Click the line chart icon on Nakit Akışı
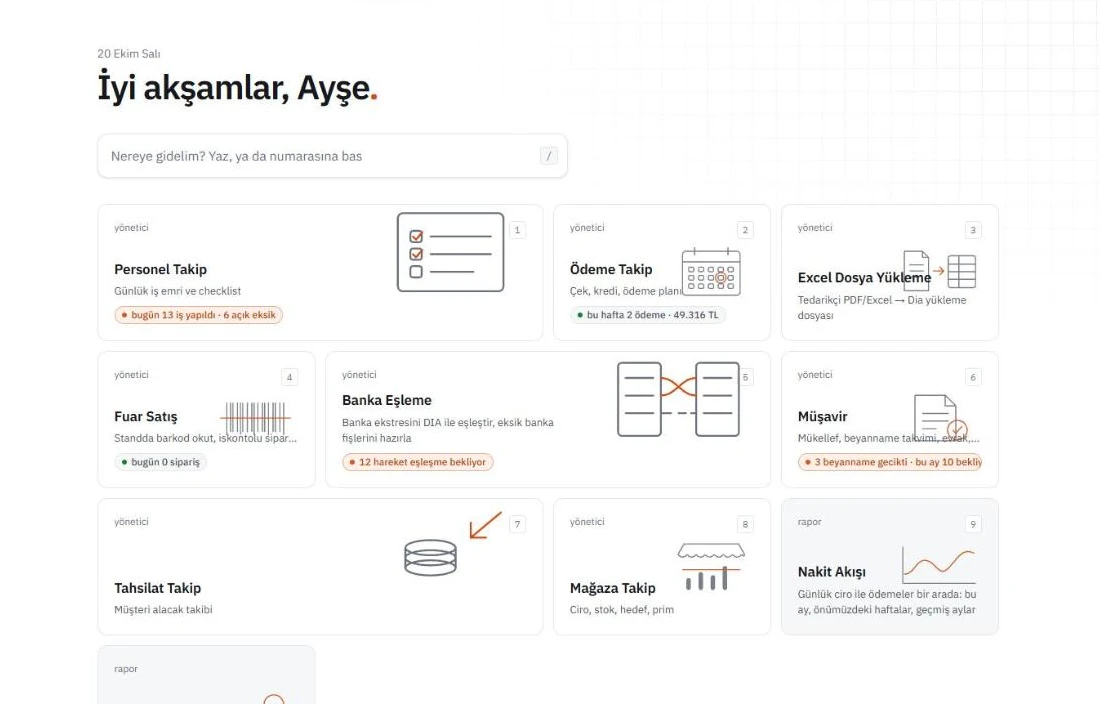Screen dimensions: 1100x704 point(939,565)
